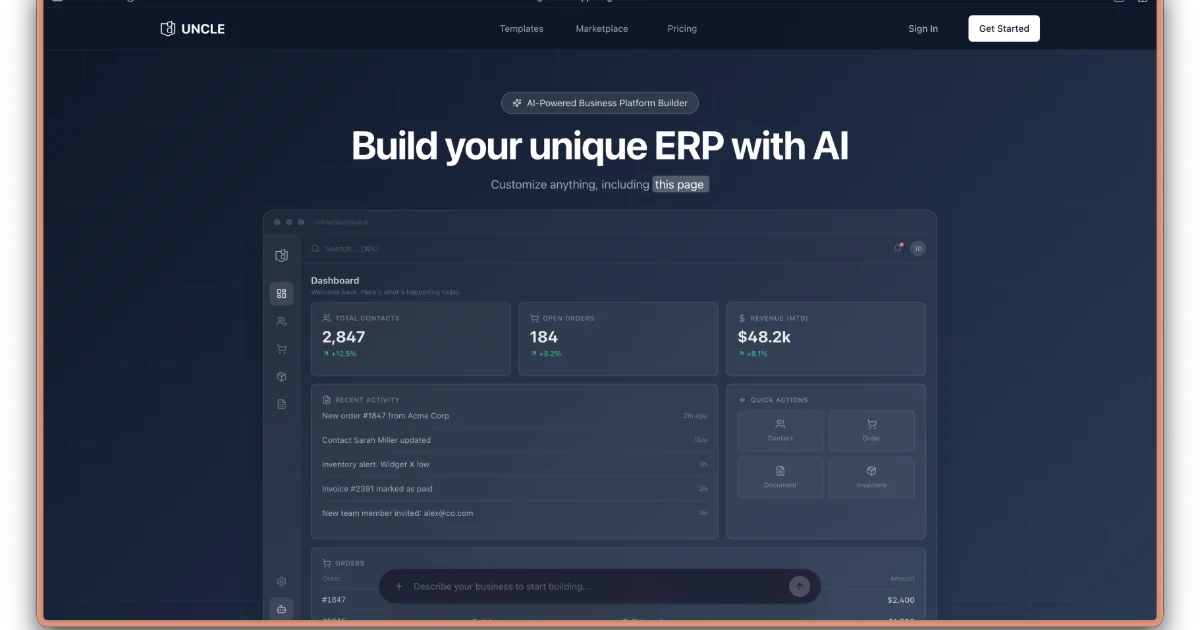
Task: Click the Contact quick action button
Action: [x=780, y=431]
